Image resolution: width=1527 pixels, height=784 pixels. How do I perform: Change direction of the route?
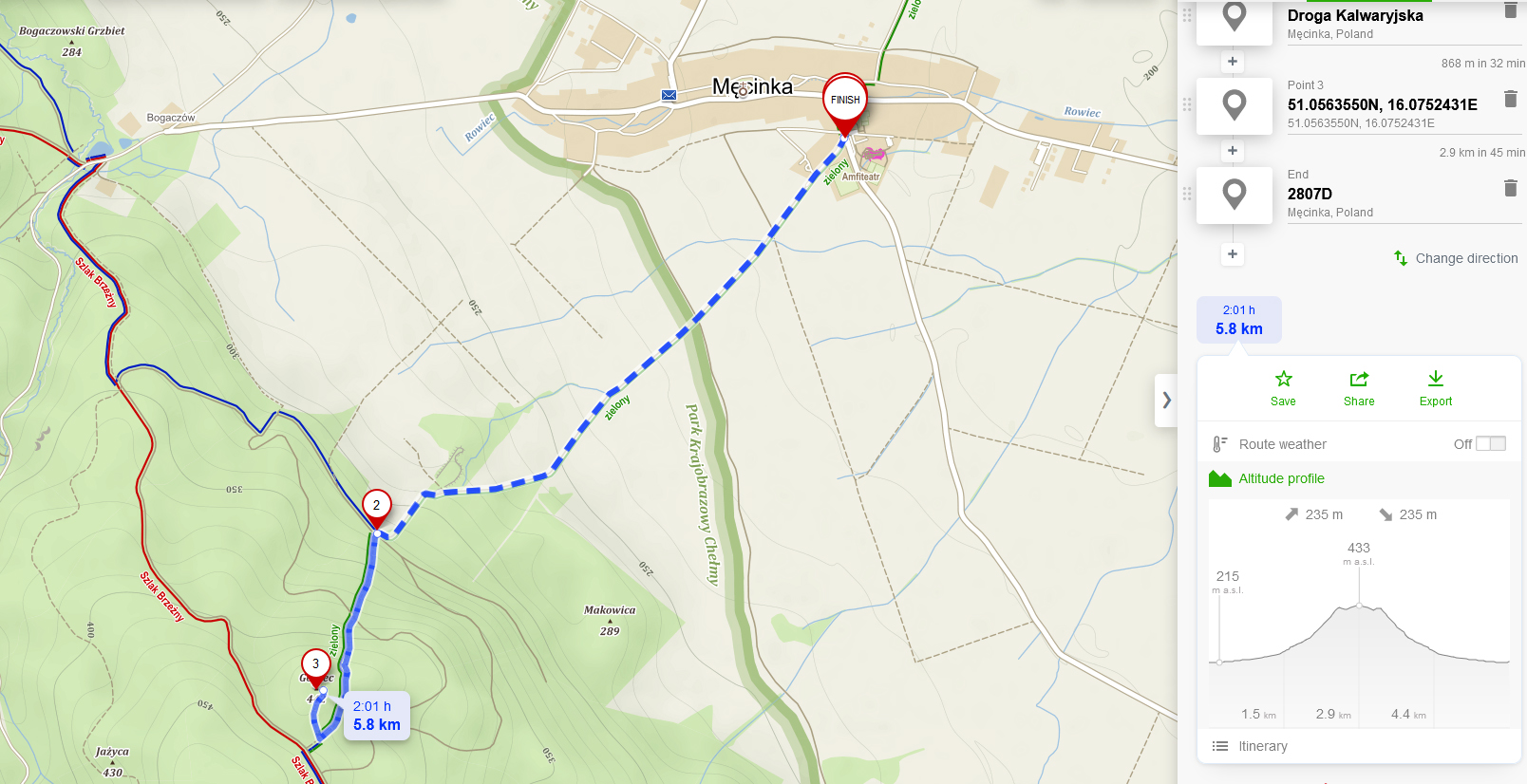tap(1456, 258)
